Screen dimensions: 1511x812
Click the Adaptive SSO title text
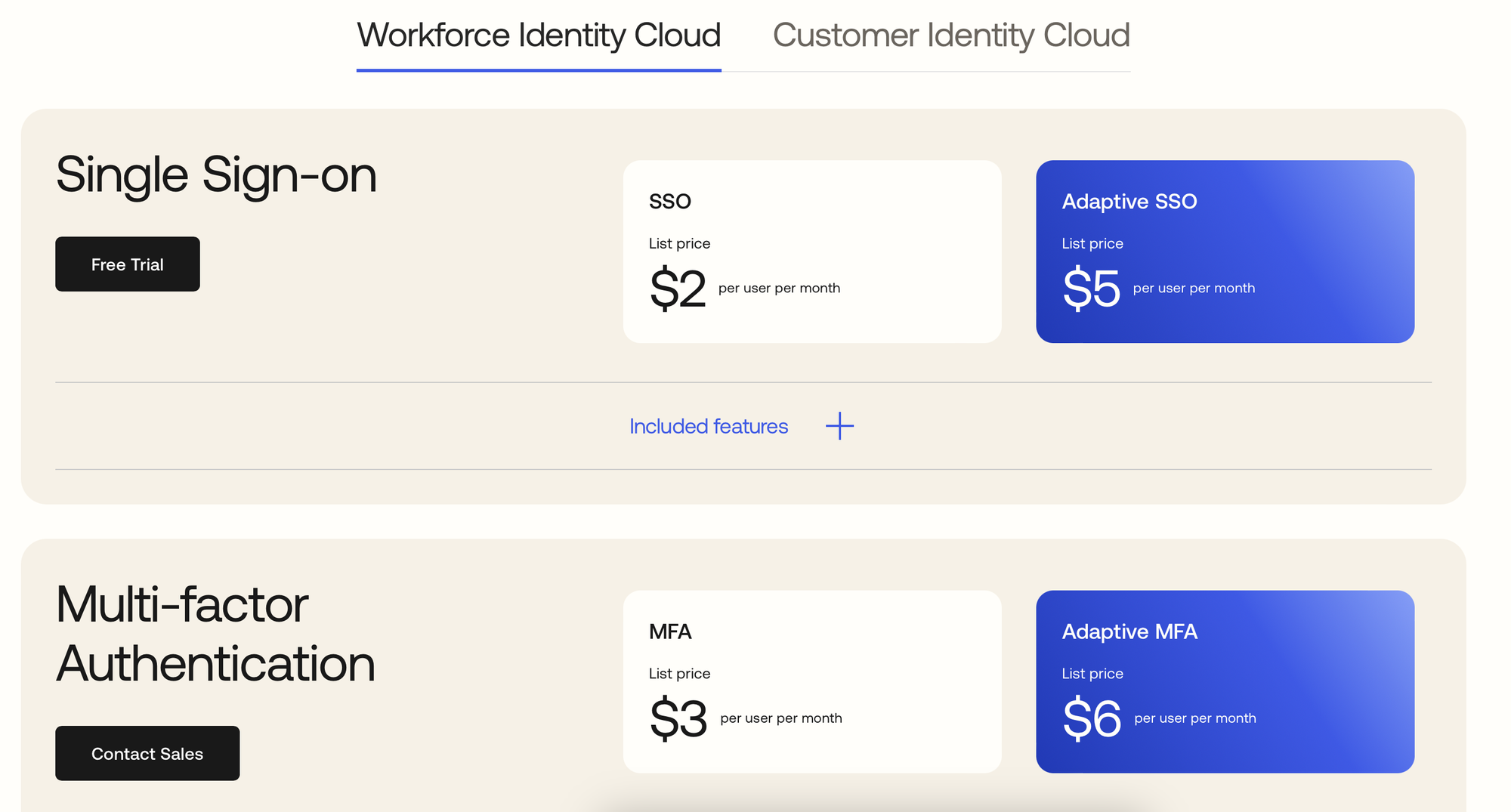1129,202
